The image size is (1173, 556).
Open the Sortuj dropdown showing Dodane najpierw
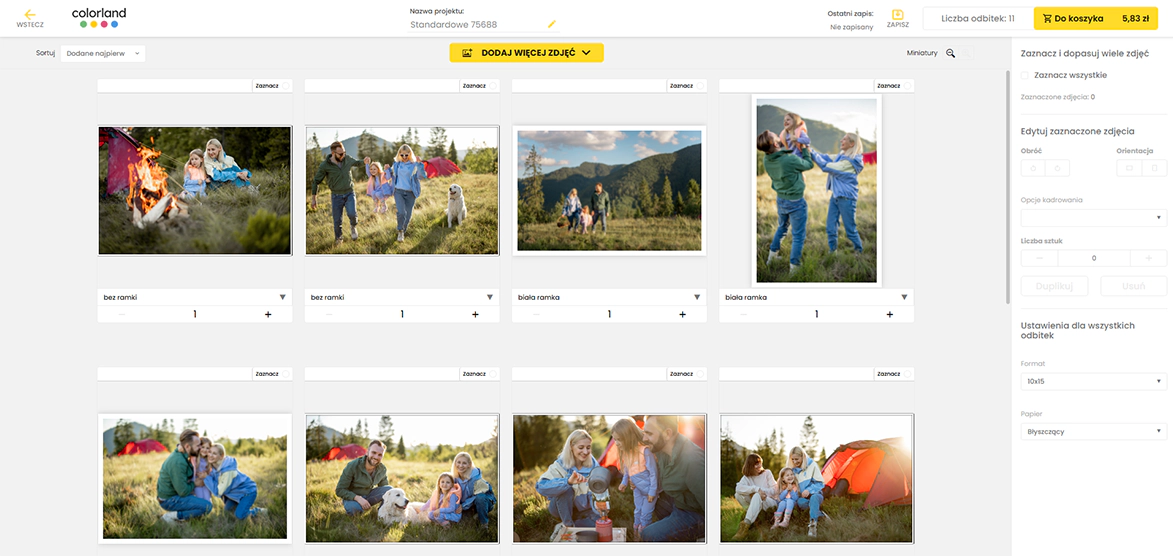(103, 53)
